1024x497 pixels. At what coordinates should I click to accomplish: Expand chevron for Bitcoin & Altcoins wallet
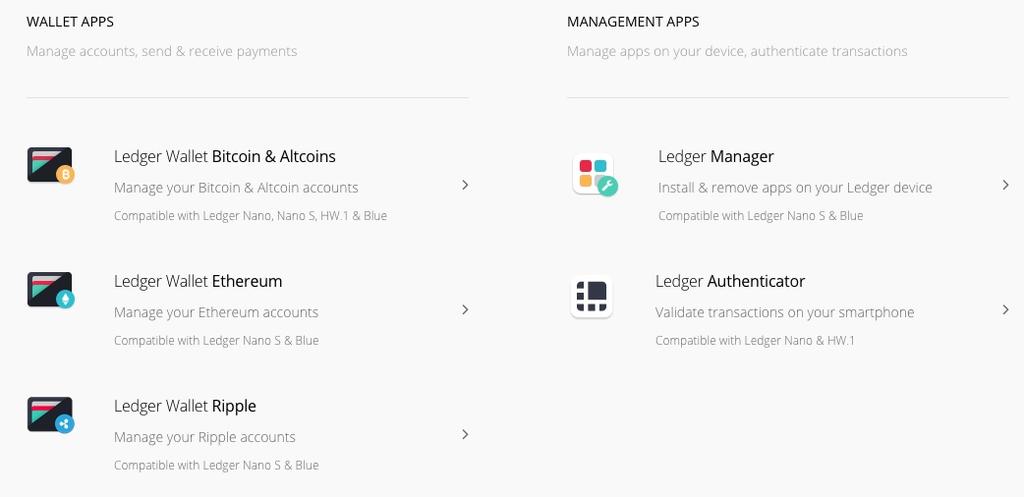tap(465, 185)
